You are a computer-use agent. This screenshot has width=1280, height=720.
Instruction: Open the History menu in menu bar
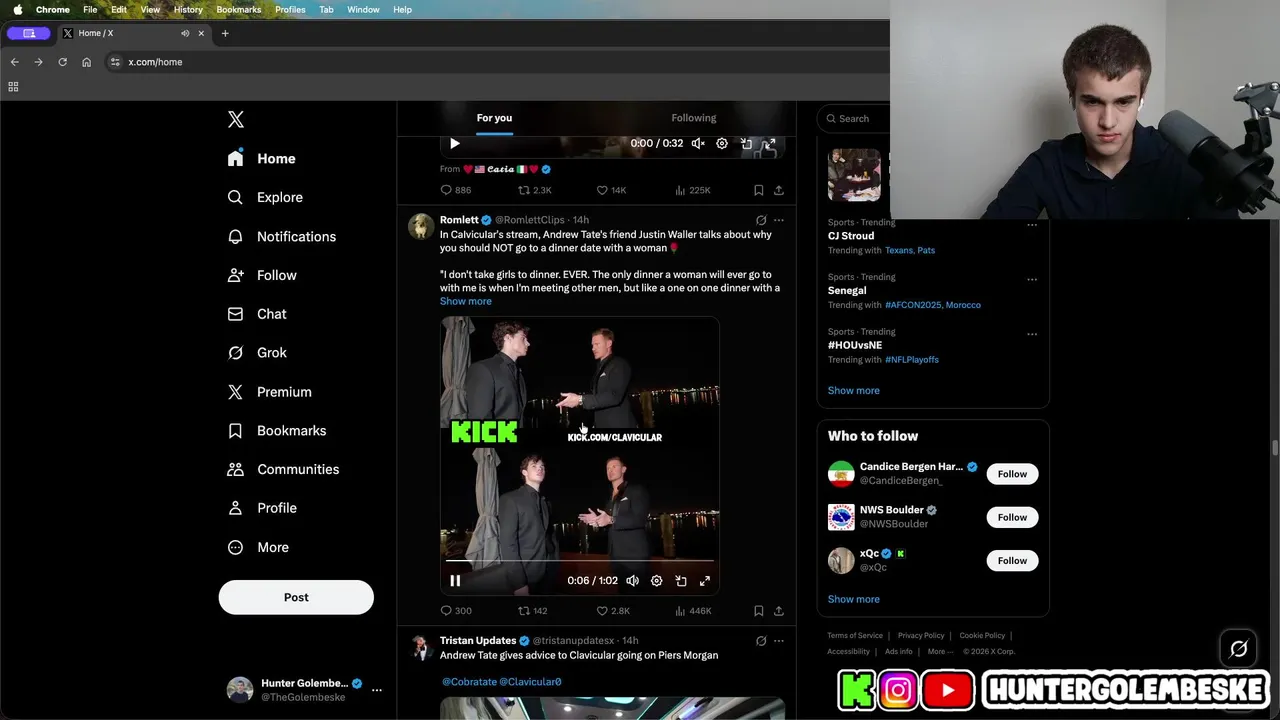click(188, 9)
